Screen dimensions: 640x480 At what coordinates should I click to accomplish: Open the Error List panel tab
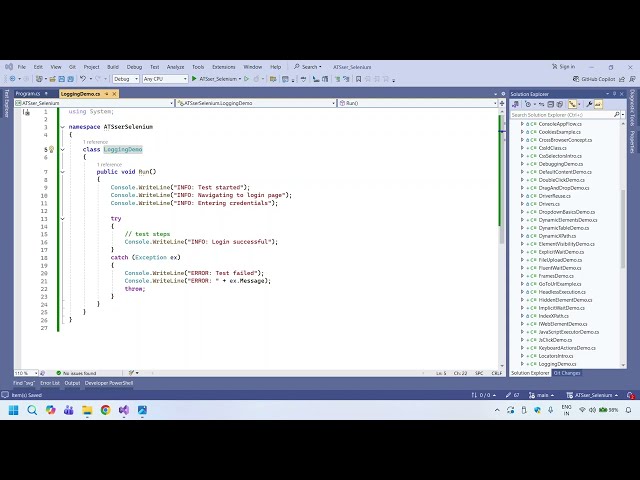50,383
